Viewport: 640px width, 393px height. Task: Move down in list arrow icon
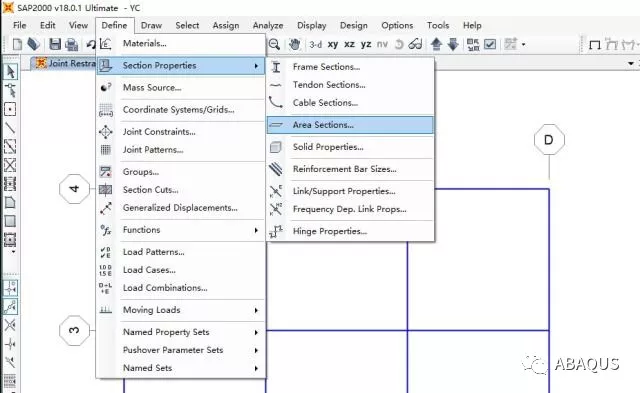tap(453, 44)
